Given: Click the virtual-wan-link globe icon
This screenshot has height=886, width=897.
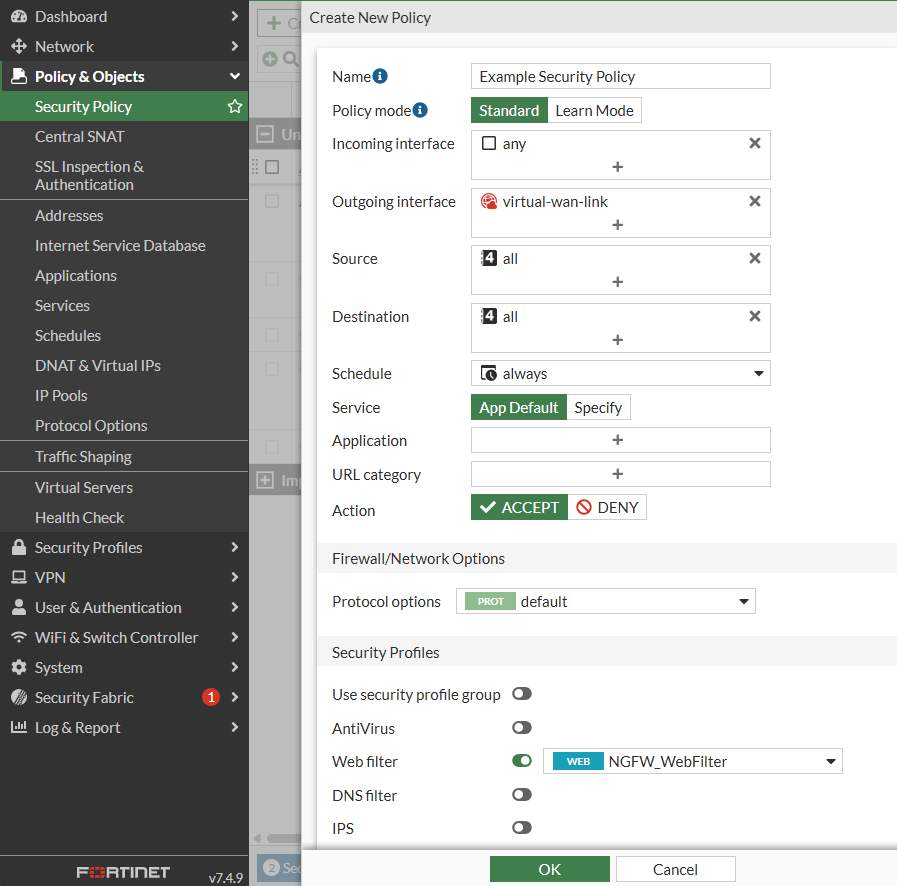Looking at the screenshot, I should (489, 201).
